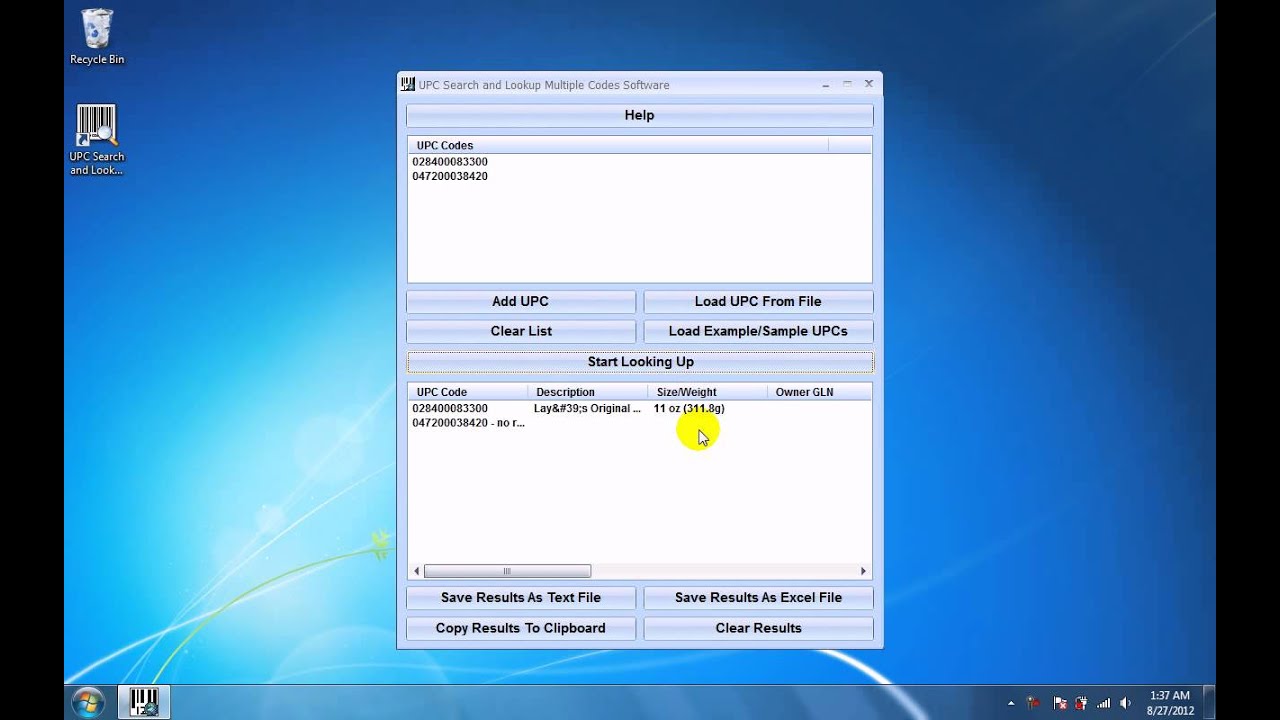Close the UPC Search window

click(868, 84)
